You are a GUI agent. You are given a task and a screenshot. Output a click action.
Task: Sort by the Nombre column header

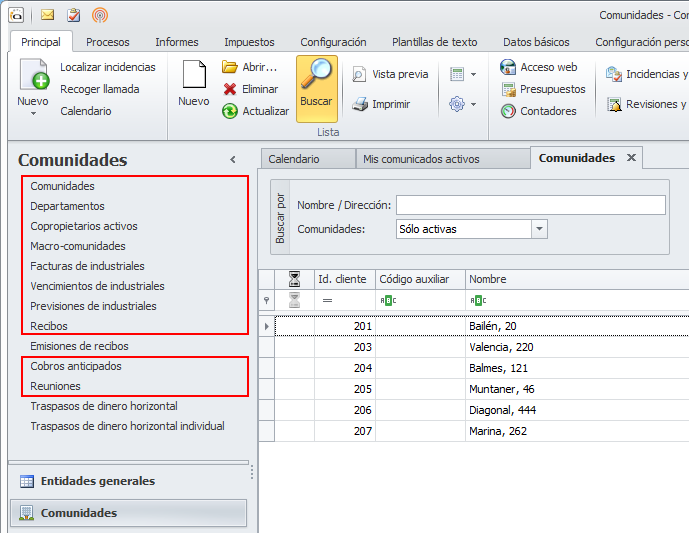click(x=577, y=279)
